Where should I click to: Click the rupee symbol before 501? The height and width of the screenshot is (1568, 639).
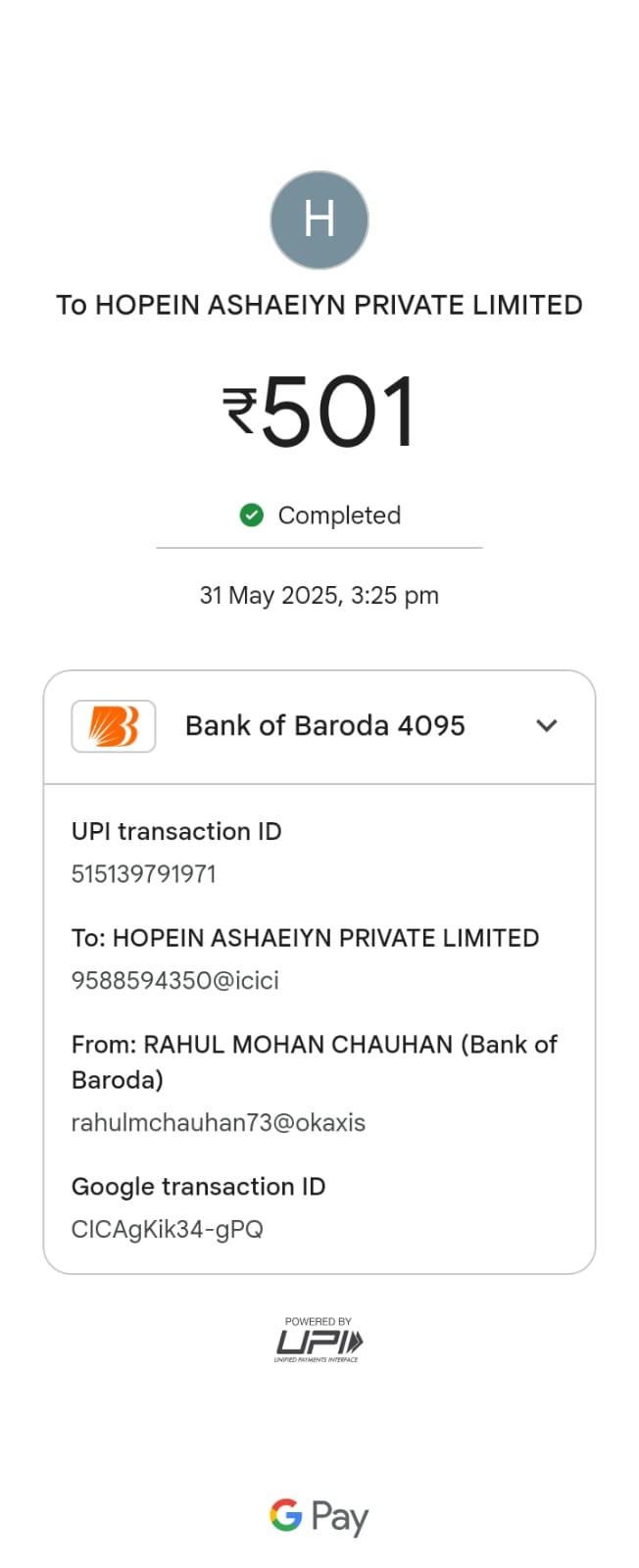tap(240, 412)
